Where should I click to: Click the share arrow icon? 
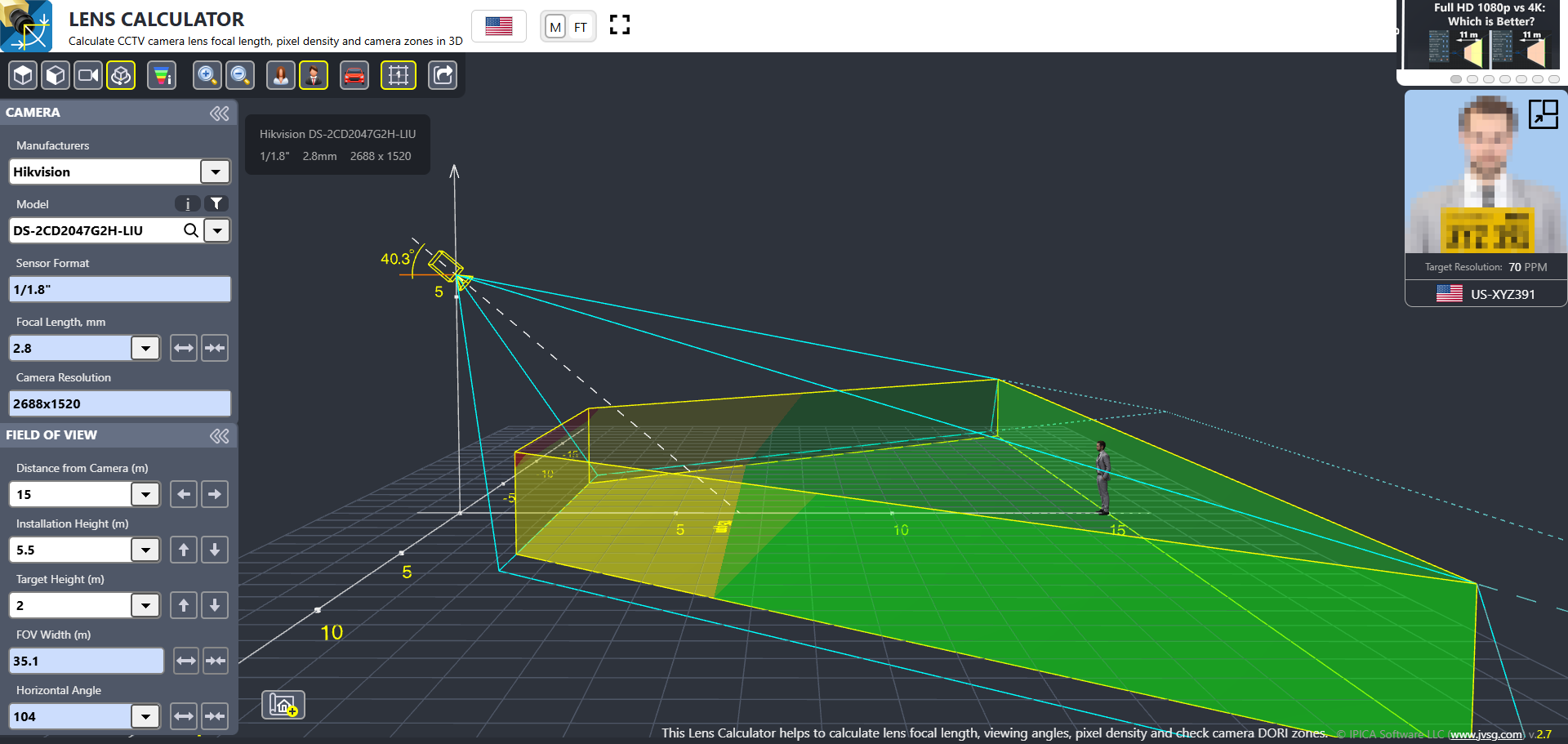point(443,76)
